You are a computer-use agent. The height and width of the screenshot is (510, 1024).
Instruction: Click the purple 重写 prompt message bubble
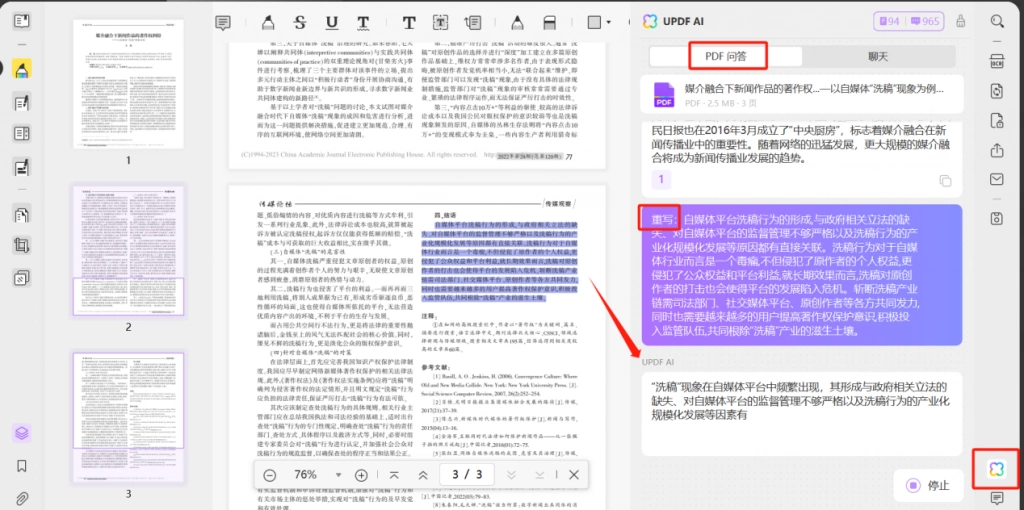click(x=802, y=275)
